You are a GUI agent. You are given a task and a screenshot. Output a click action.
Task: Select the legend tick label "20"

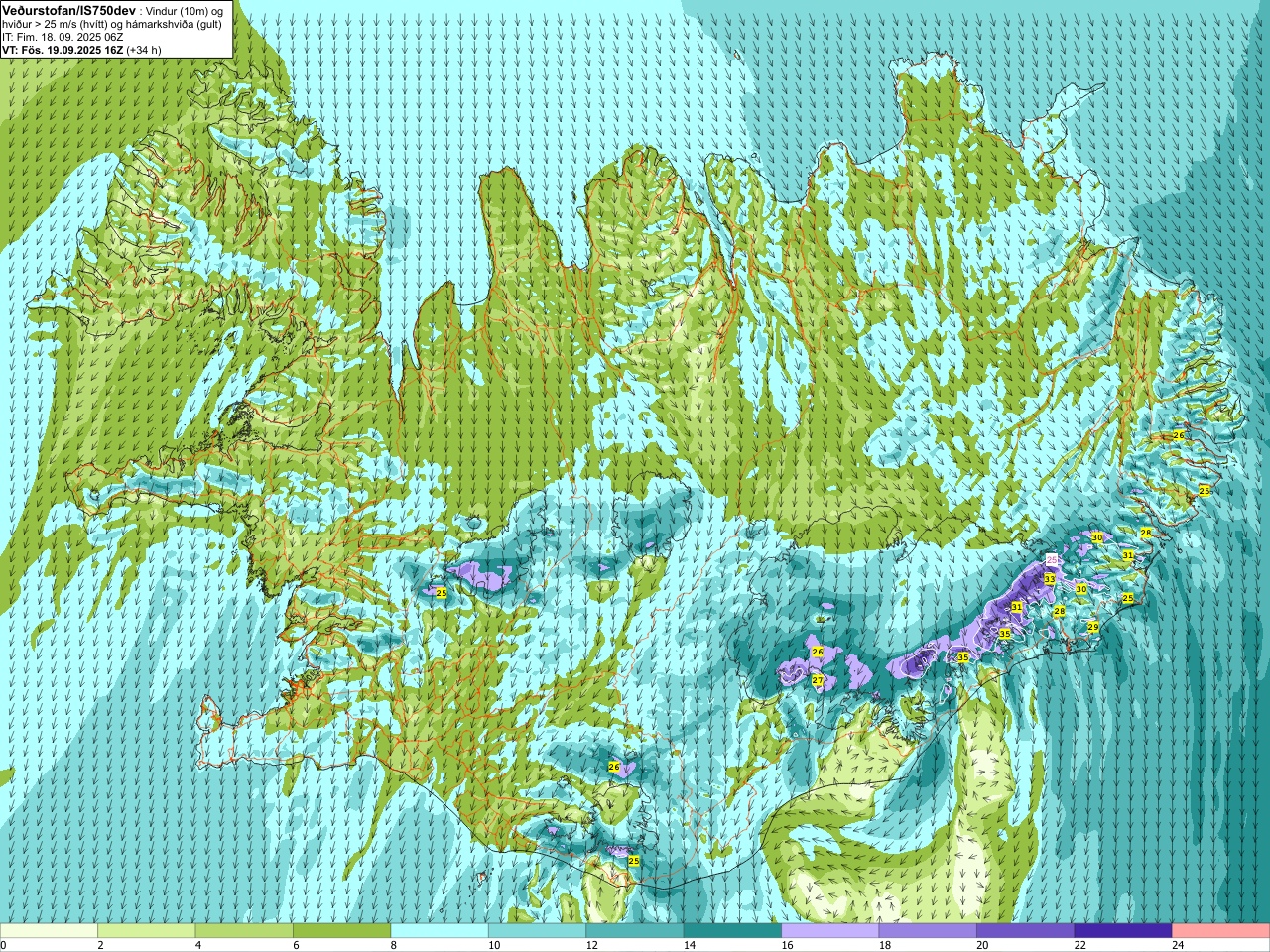point(981,945)
